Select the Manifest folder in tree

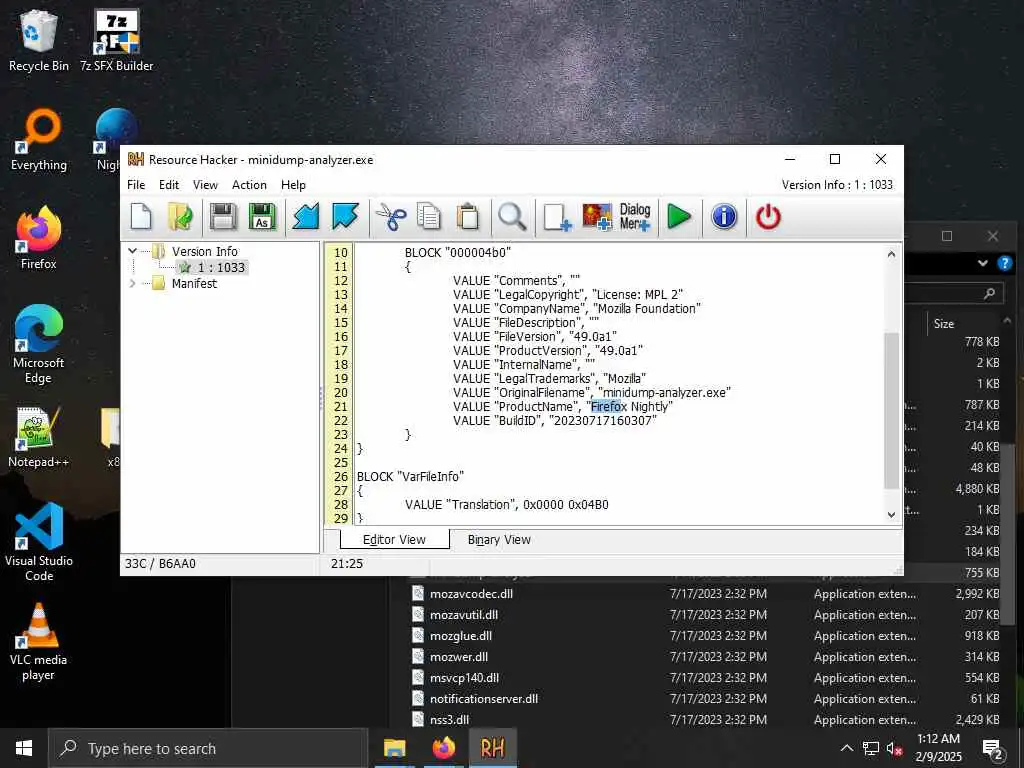pyautogui.click(x=194, y=283)
